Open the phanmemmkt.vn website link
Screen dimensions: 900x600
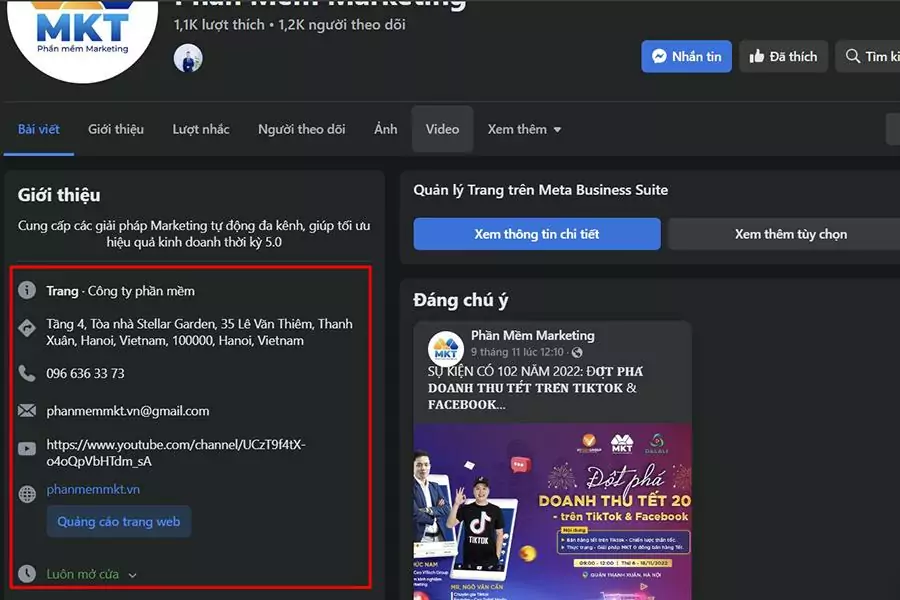(x=93, y=489)
